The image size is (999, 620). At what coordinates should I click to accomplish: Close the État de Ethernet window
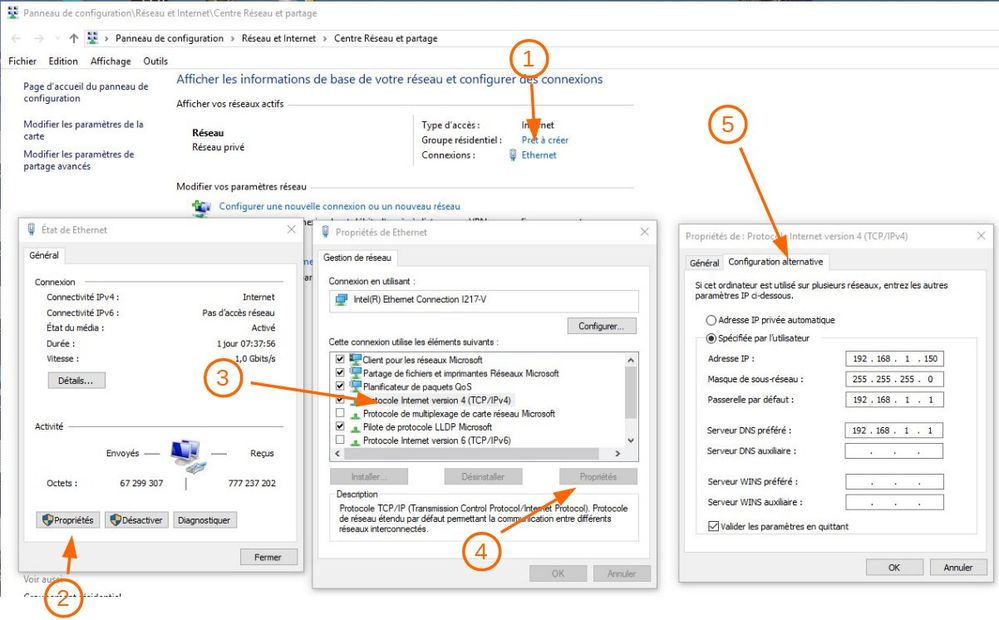pos(291,229)
